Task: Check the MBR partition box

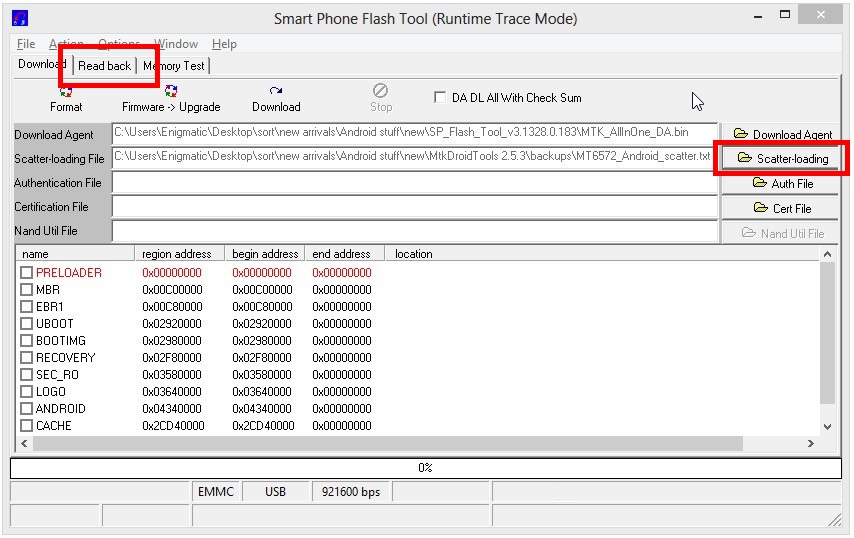Action: [x=26, y=290]
